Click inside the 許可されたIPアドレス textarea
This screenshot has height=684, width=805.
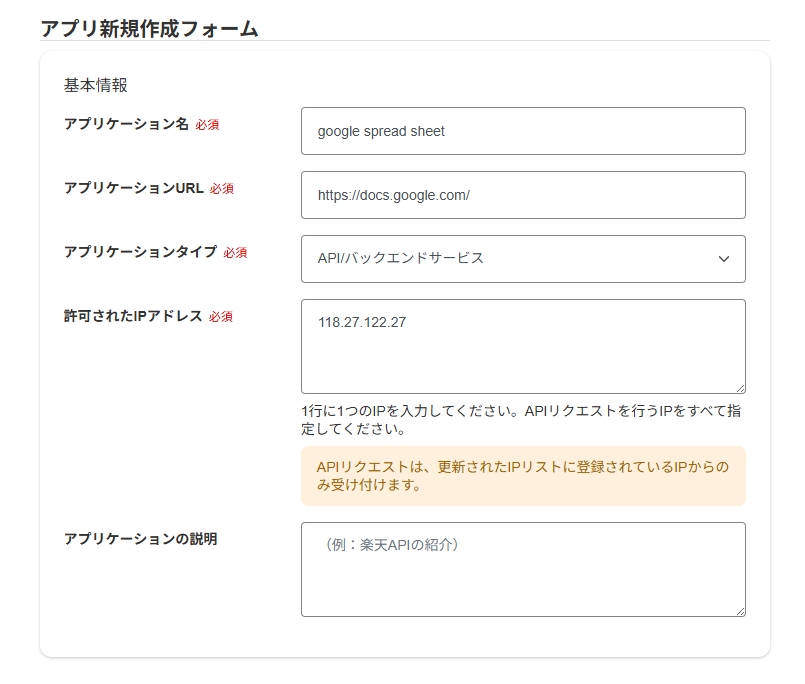pyautogui.click(x=522, y=345)
